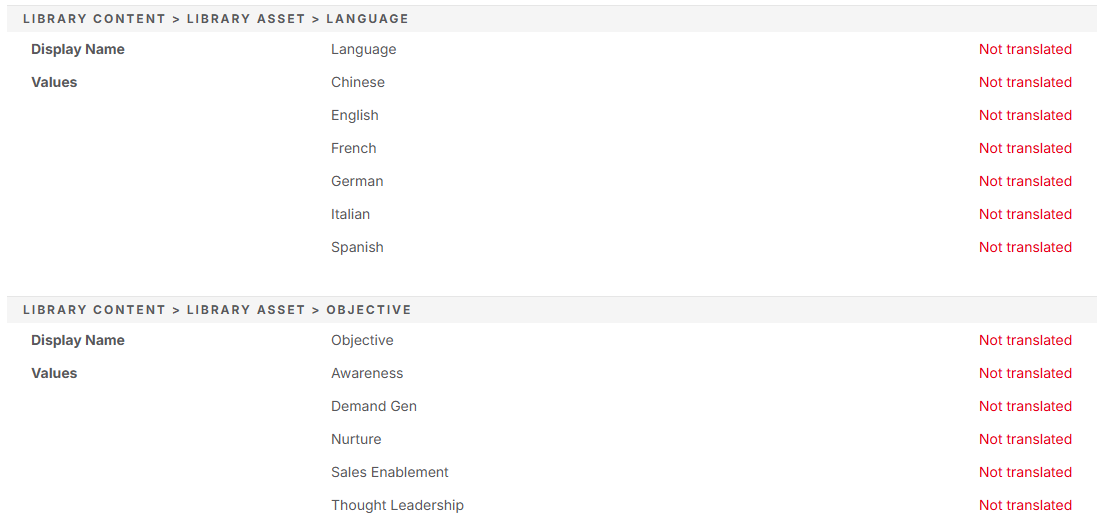Click the Objective display name value

[x=362, y=341]
